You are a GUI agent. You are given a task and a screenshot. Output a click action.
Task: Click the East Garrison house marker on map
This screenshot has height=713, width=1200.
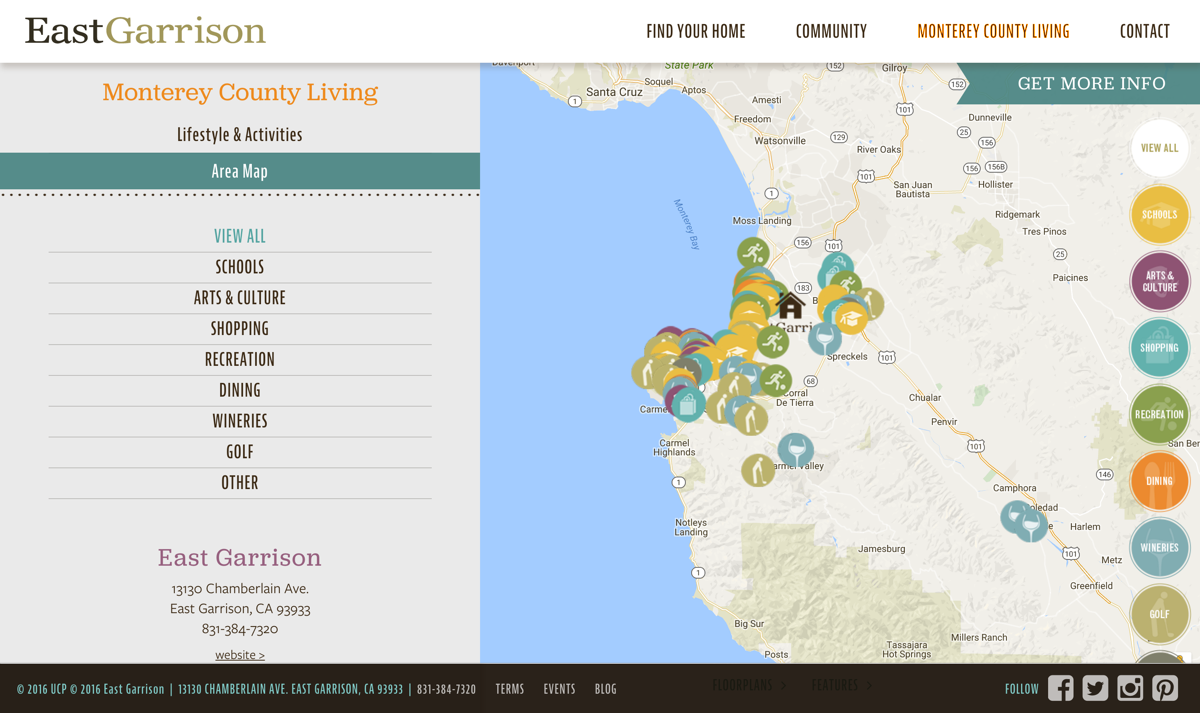(x=791, y=305)
